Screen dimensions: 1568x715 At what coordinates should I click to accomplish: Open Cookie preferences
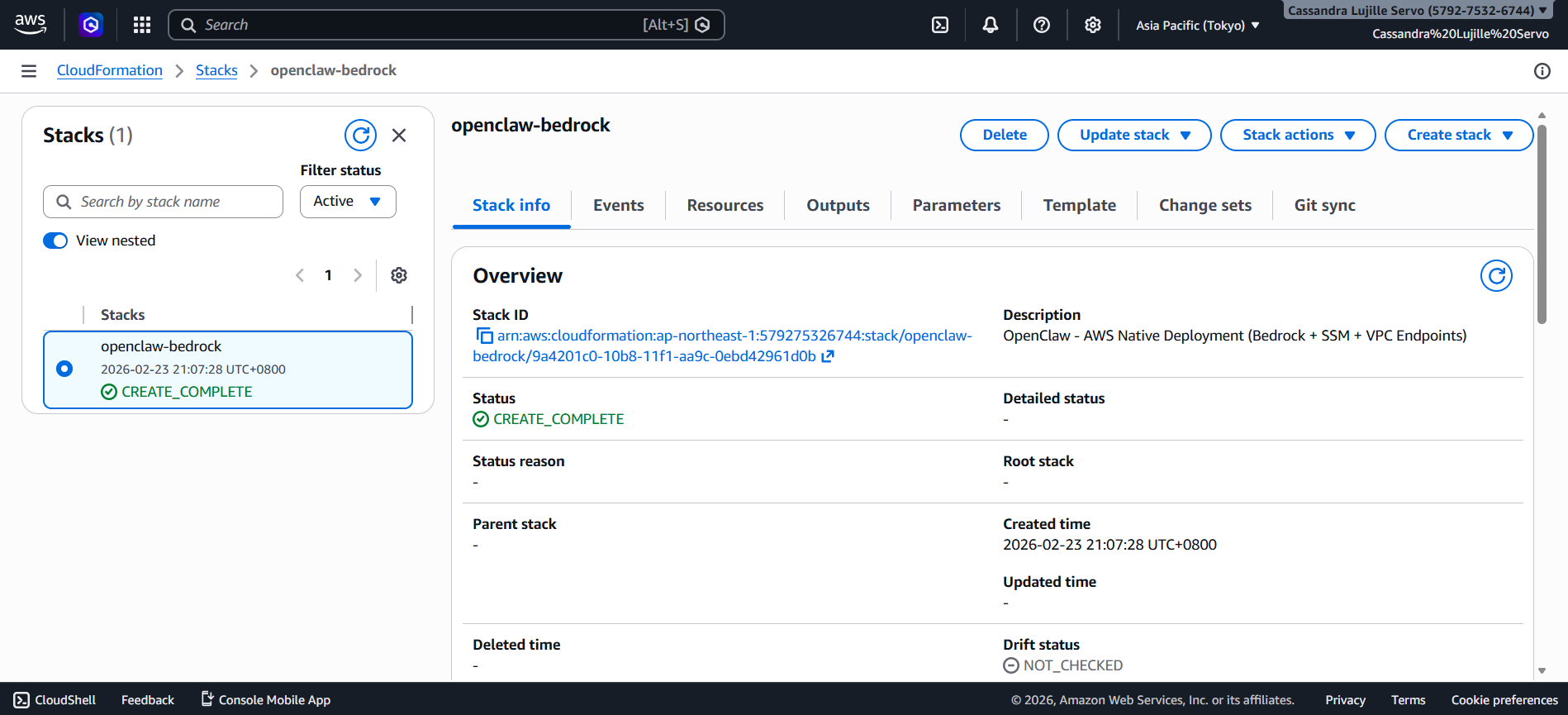pos(1504,700)
